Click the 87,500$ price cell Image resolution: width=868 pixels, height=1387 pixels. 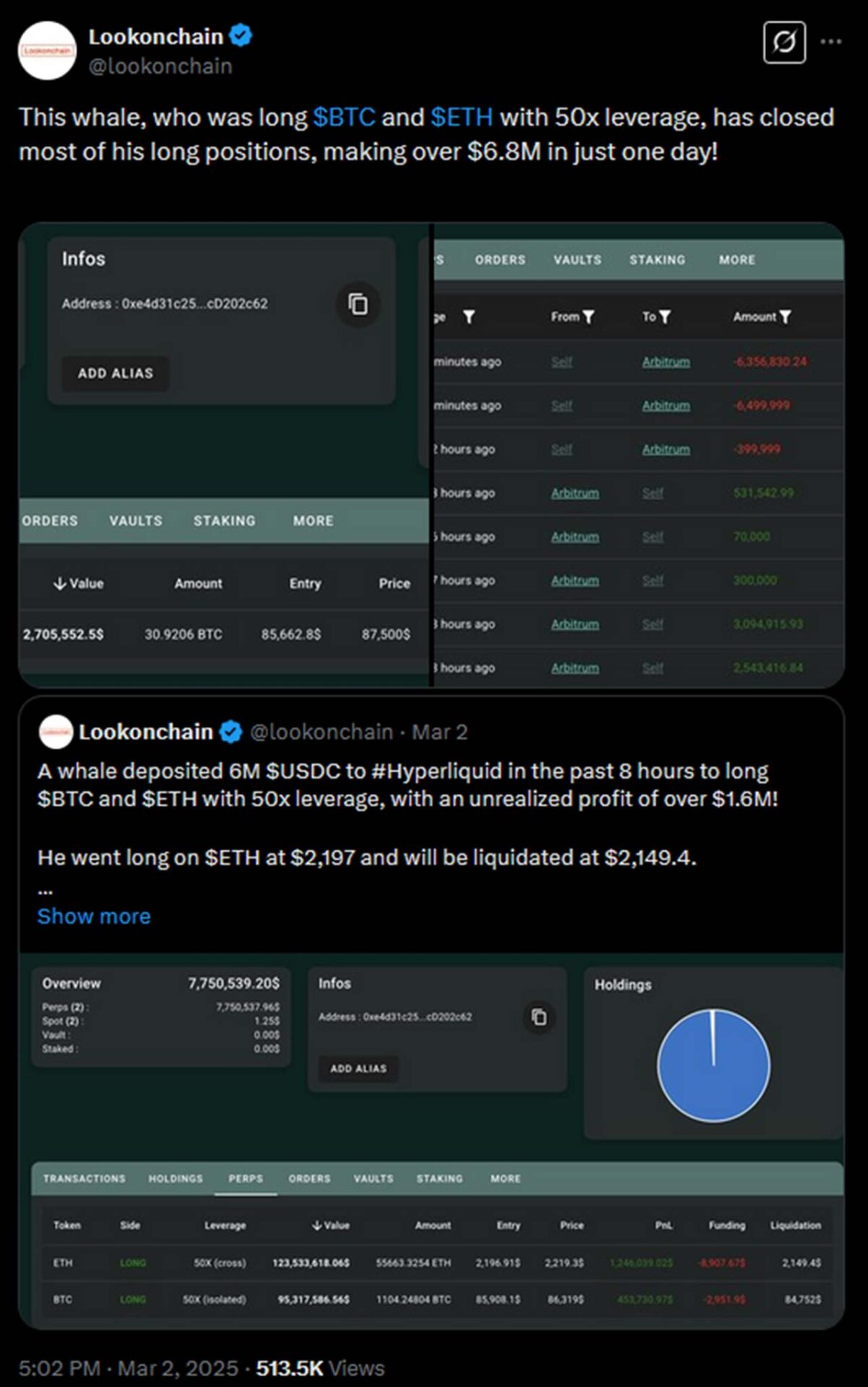[x=386, y=634]
